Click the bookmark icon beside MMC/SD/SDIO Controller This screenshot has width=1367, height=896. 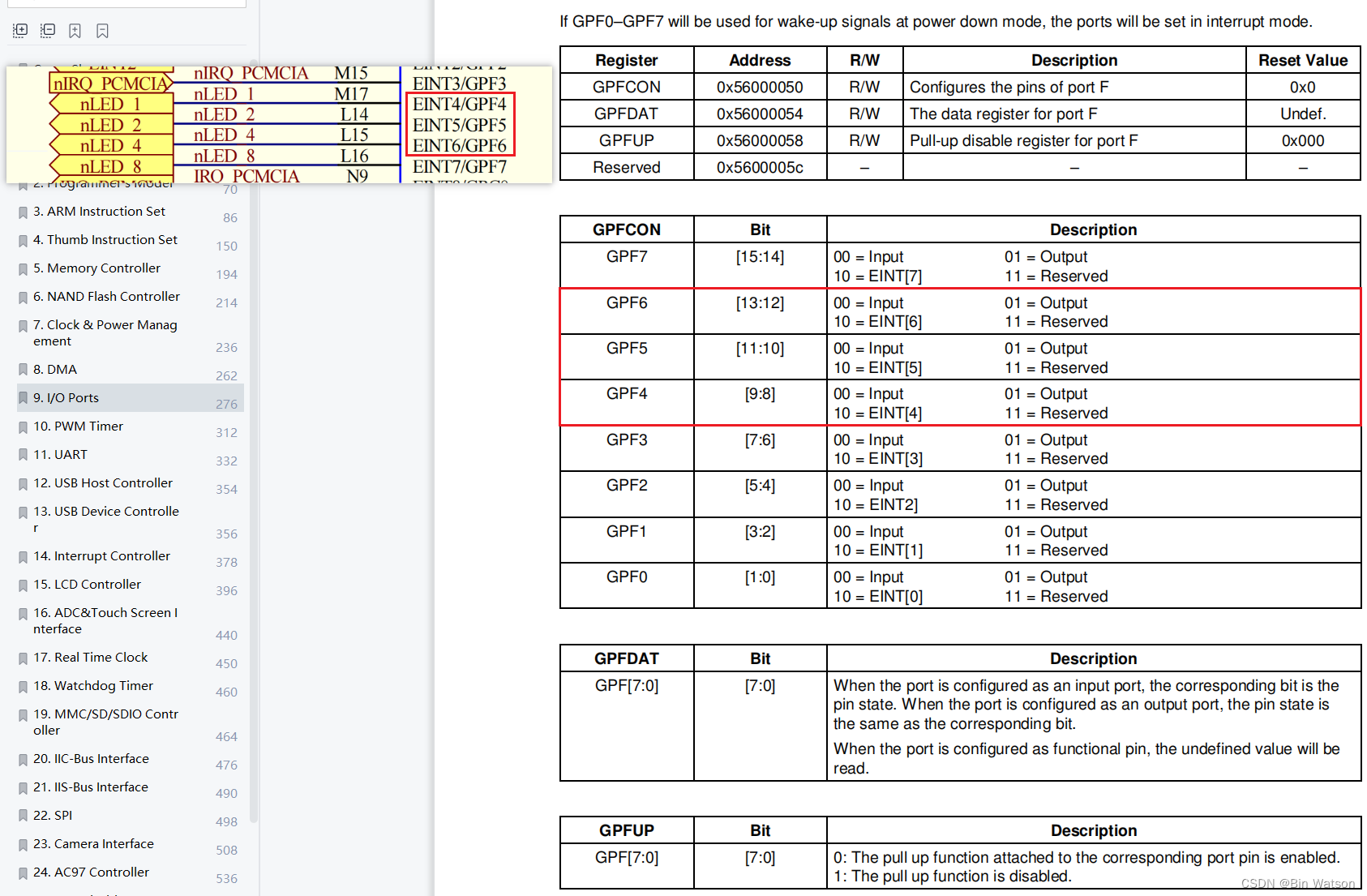click(x=23, y=715)
